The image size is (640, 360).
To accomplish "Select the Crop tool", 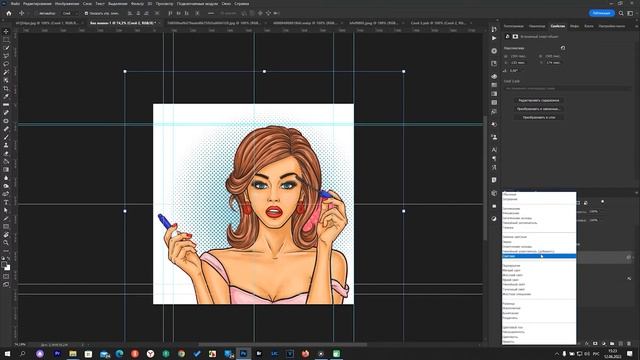I will tap(6, 88).
